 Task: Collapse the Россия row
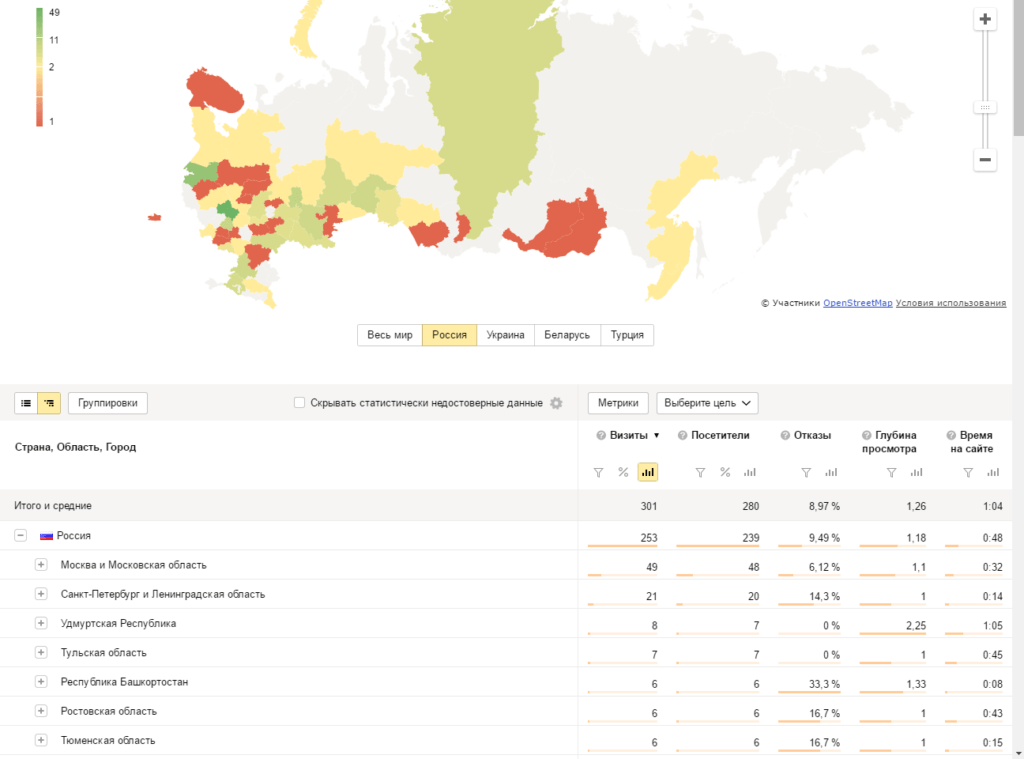(x=20, y=536)
